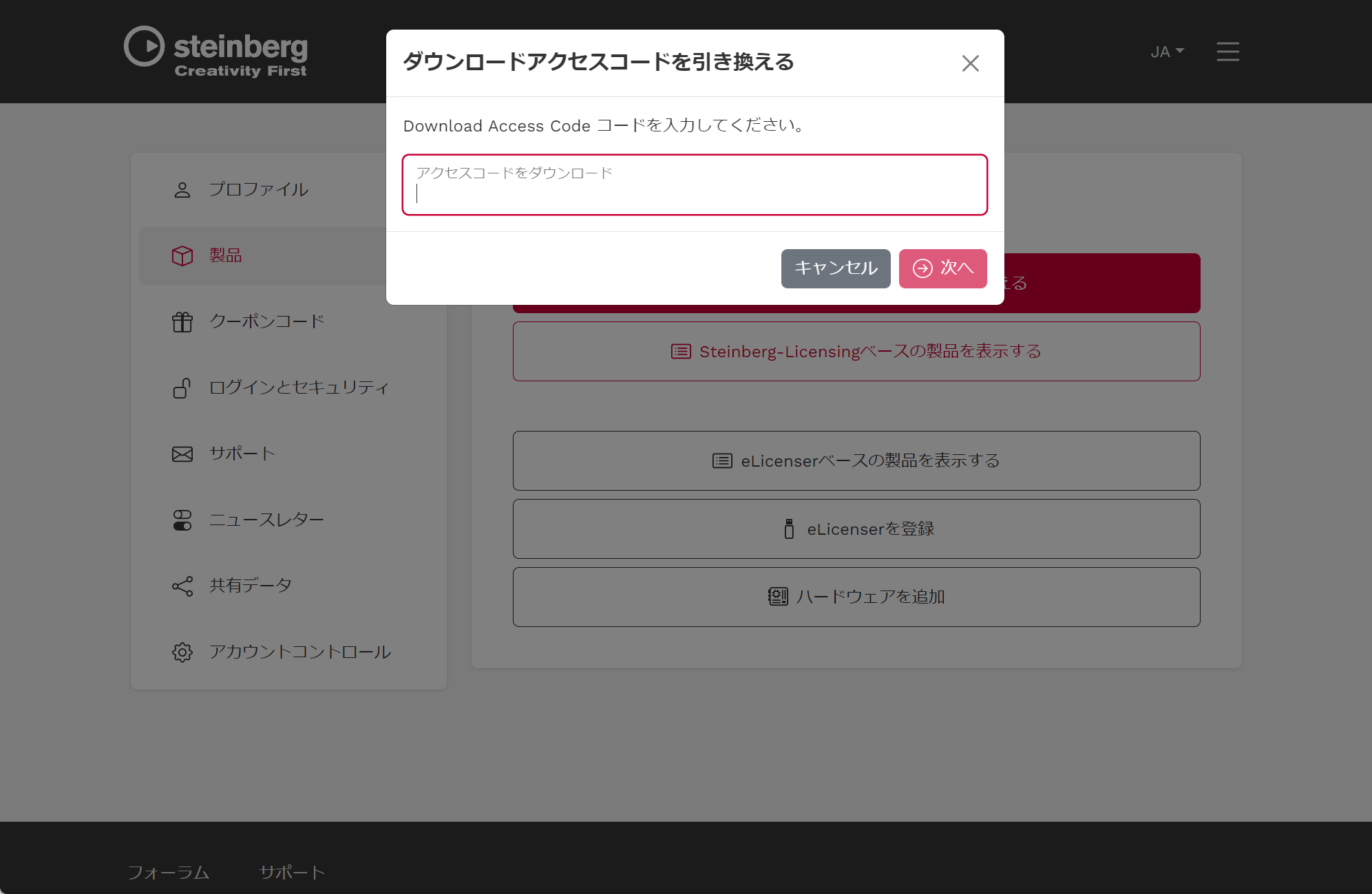Screen dimensions: 1372x894
Task: Click eLicenserを登録 button
Action: pyautogui.click(x=856, y=529)
